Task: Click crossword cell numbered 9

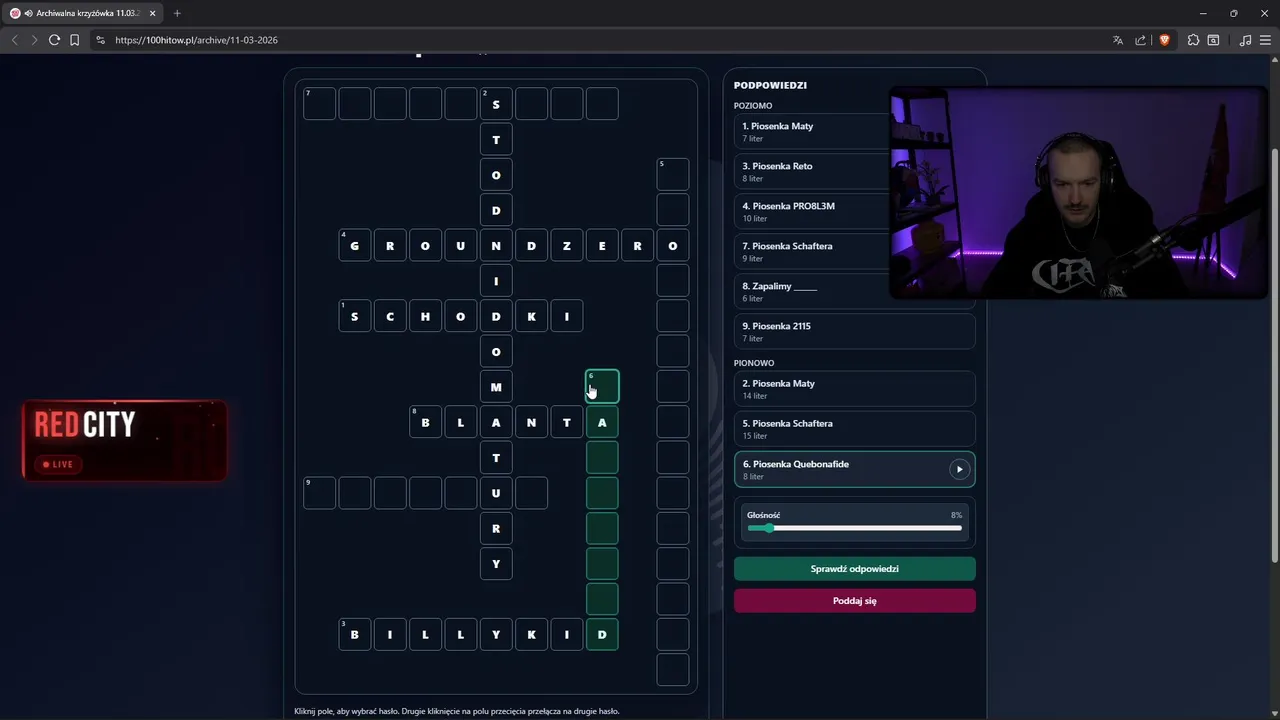Action: (320, 493)
